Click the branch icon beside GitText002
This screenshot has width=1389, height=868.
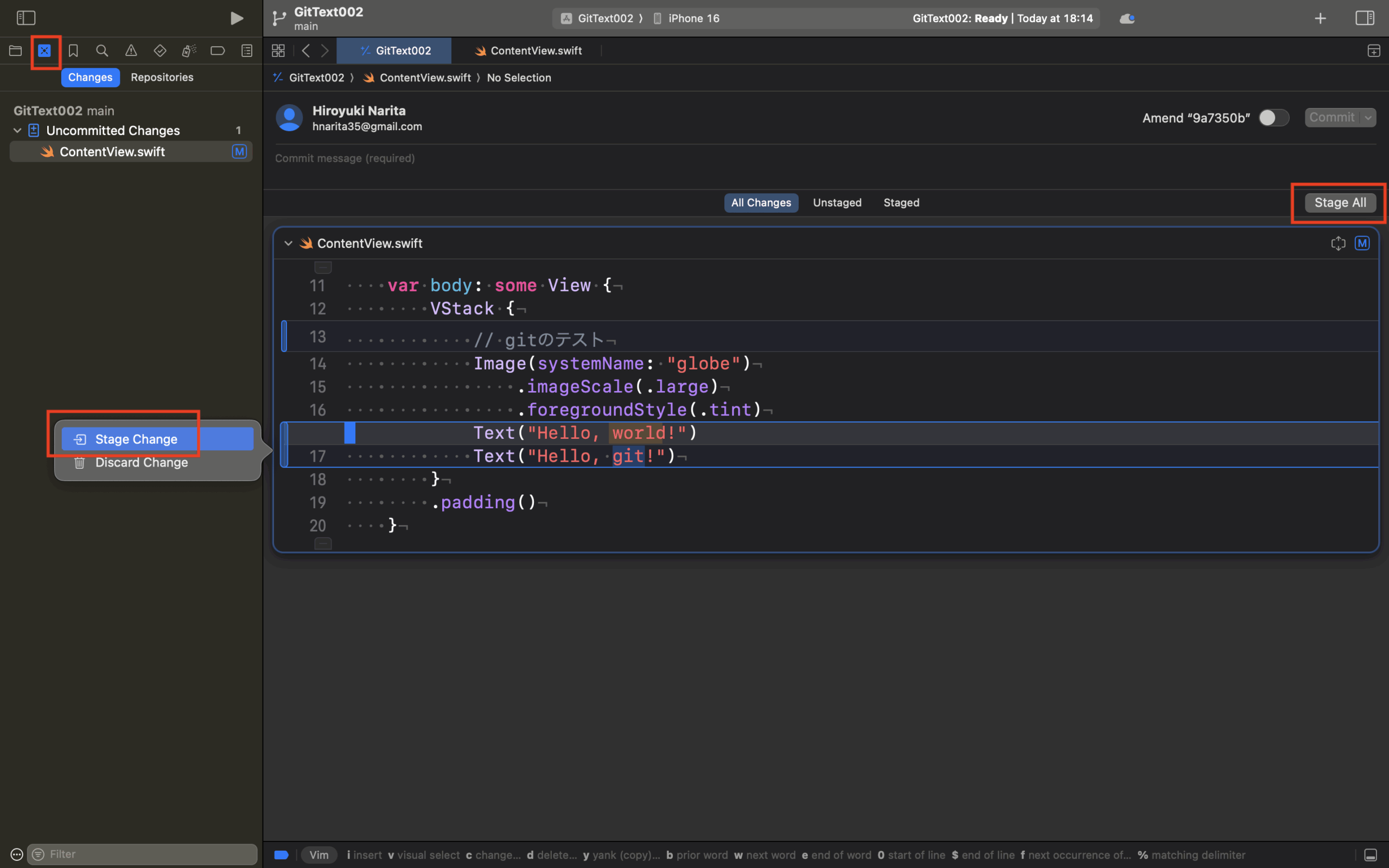coord(279,18)
